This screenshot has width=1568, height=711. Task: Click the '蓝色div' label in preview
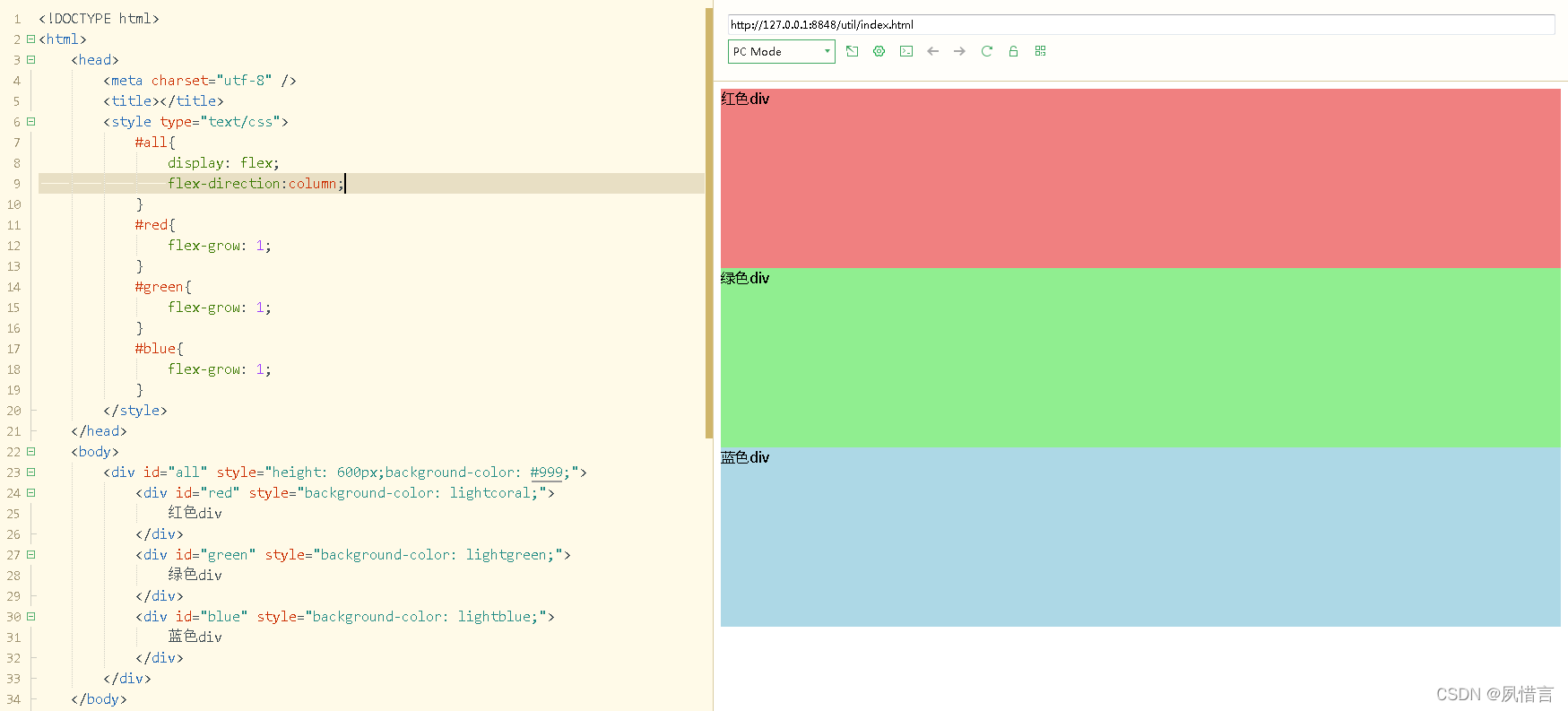click(745, 457)
